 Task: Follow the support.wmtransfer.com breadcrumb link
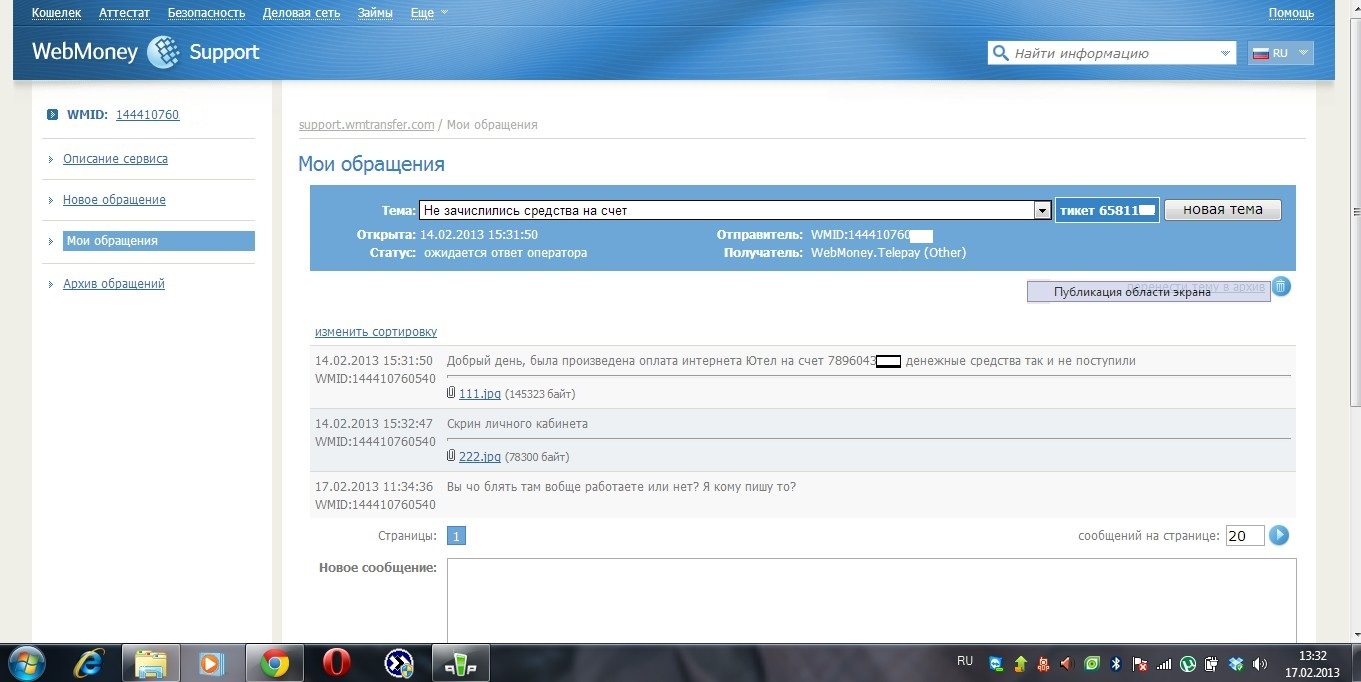(x=367, y=125)
